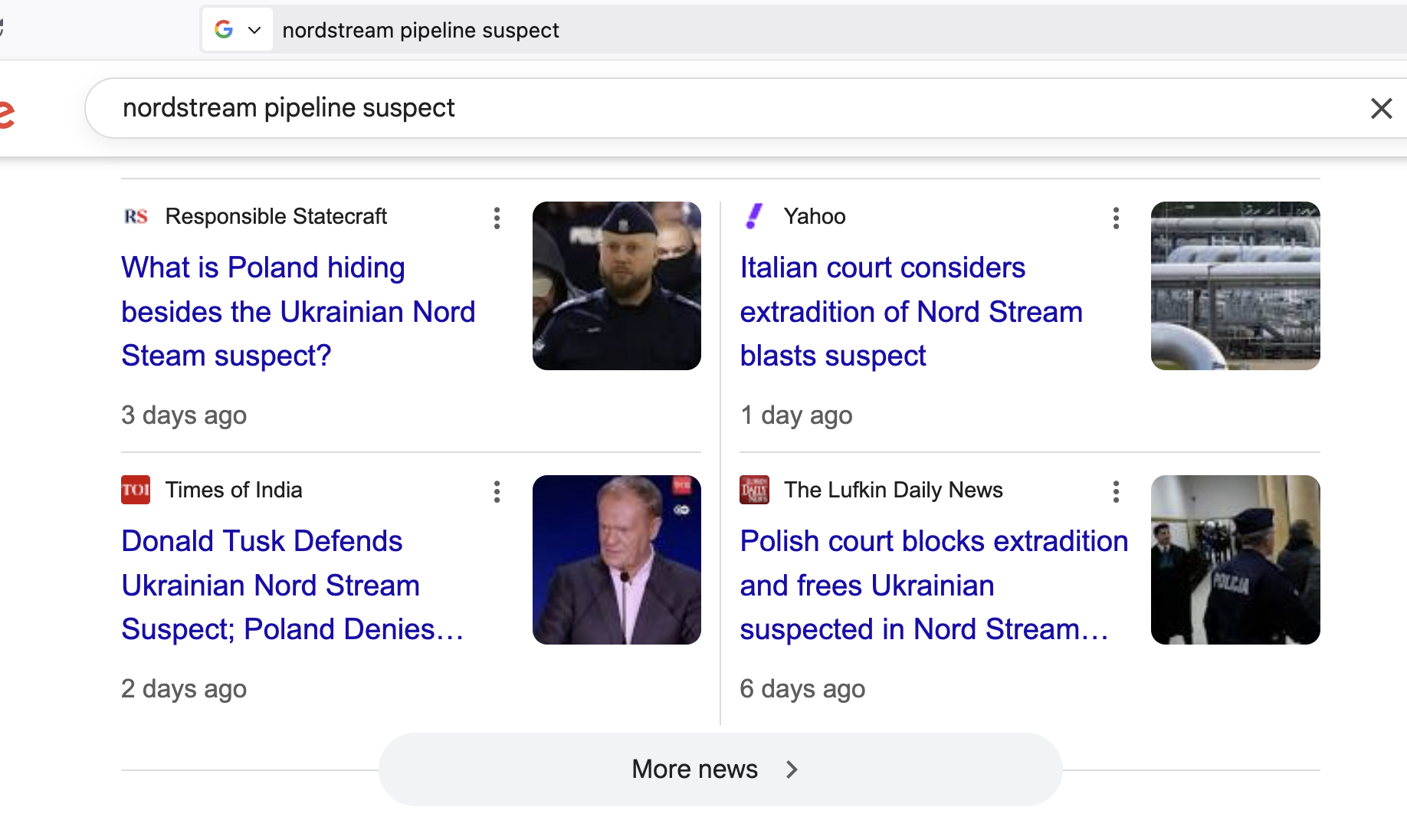Click the Responsible Statecraft RS favicon
Screen dimensions: 1407x840
tap(136, 216)
